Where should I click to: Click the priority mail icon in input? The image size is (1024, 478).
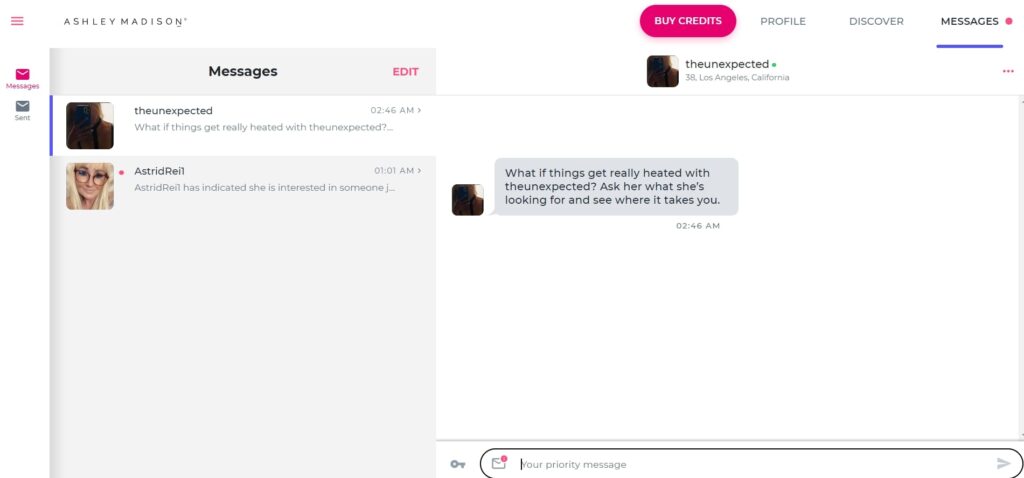(500, 463)
